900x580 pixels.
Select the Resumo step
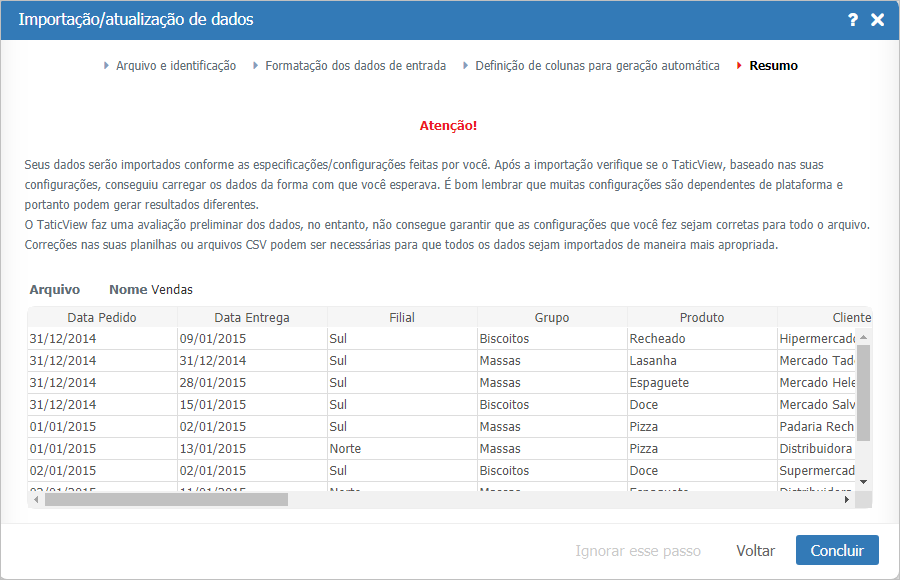pyautogui.click(x=773, y=66)
